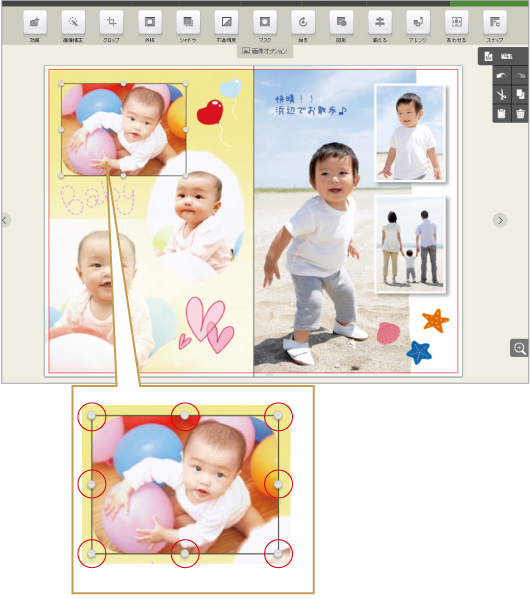
Task: Zoom in with the magnifier button
Action: click(519, 348)
